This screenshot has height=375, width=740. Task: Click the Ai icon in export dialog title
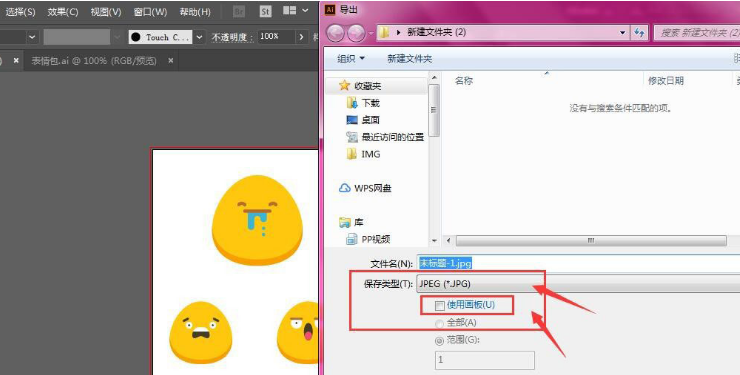330,9
